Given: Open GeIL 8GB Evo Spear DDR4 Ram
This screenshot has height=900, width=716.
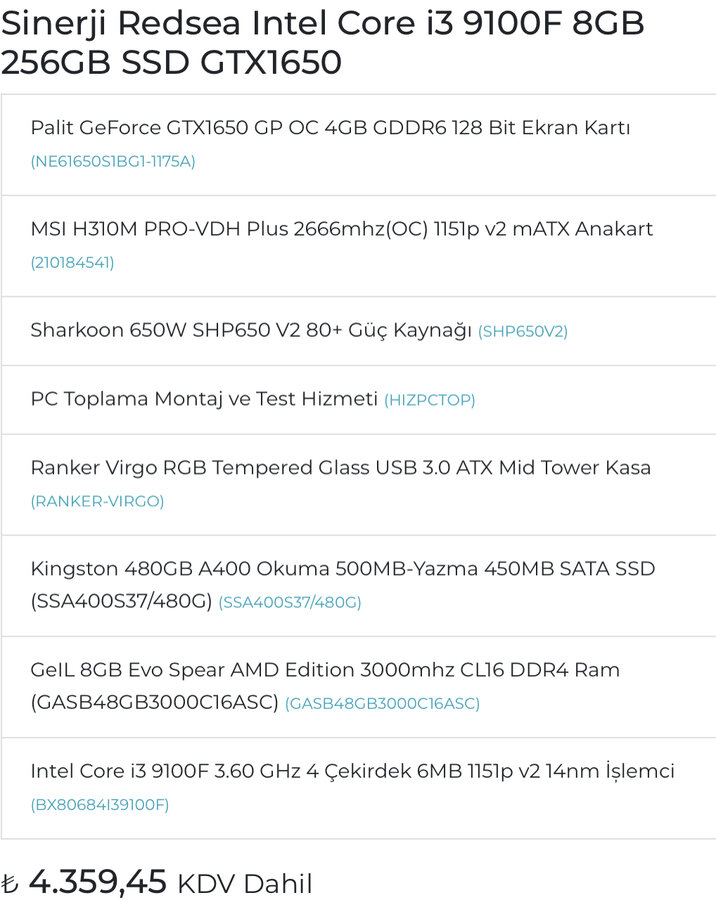Looking at the screenshot, I should pos(325,685).
